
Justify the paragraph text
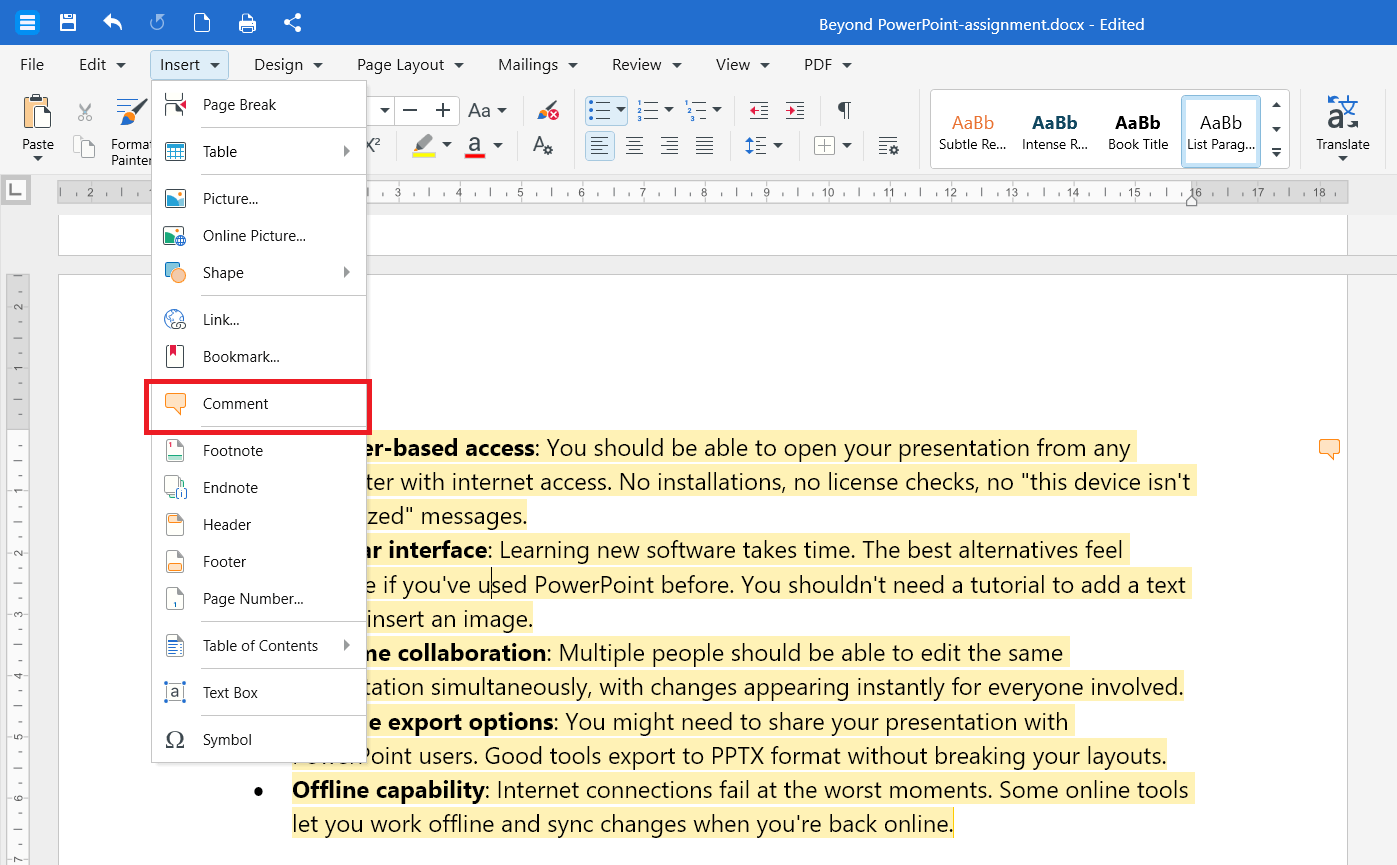click(705, 146)
